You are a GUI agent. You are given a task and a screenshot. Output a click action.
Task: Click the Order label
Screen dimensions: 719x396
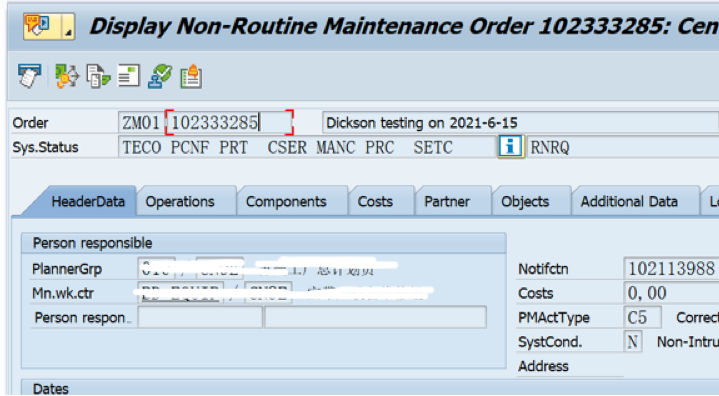pyautogui.click(x=30, y=123)
